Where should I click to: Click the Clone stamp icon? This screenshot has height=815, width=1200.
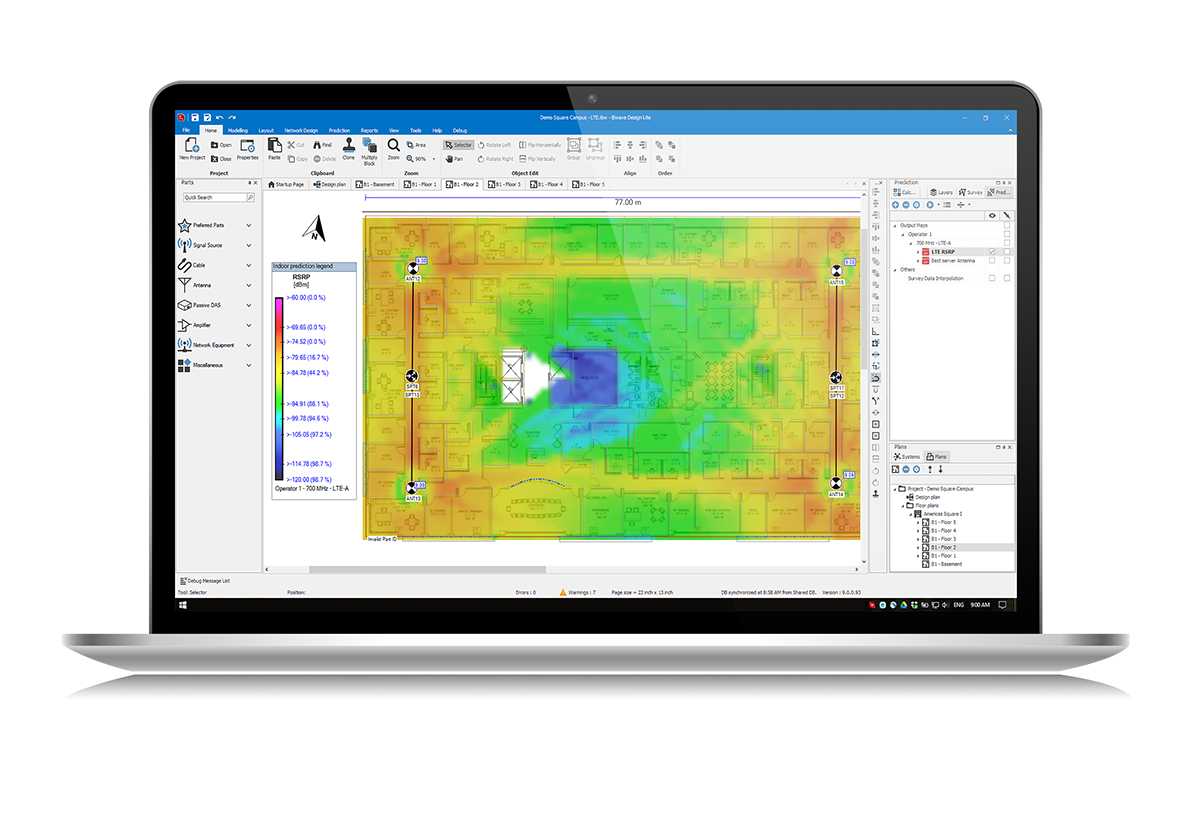click(x=348, y=146)
